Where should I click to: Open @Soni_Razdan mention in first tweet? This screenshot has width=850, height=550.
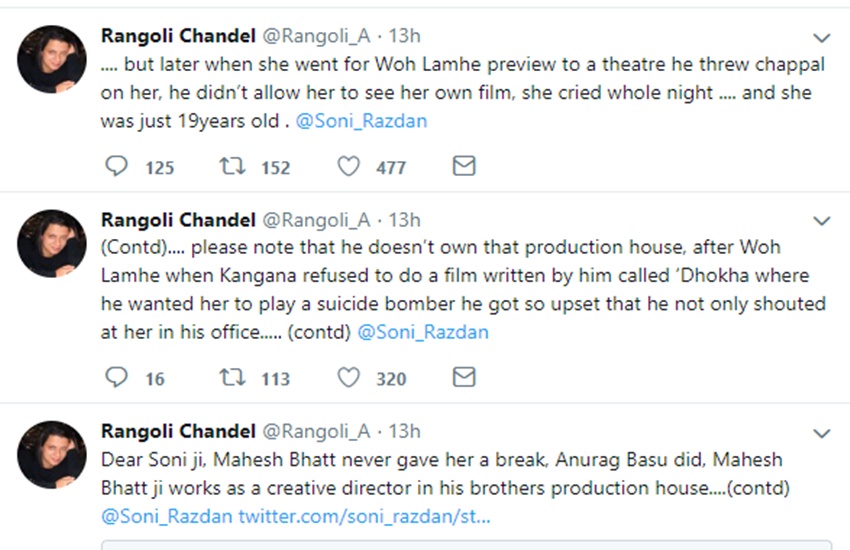(x=362, y=120)
